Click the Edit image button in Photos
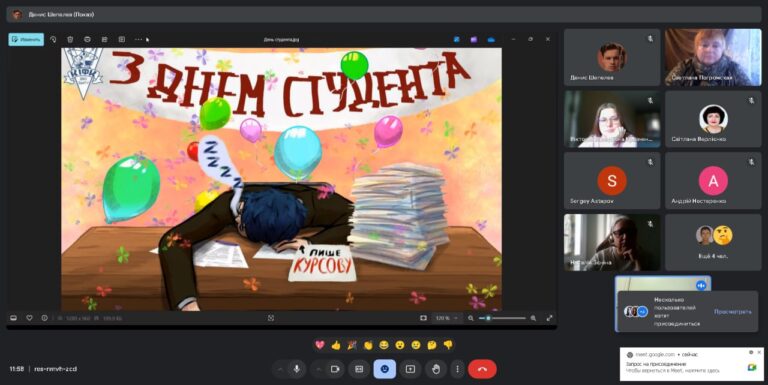The image size is (768, 385). pyautogui.click(x=26, y=39)
